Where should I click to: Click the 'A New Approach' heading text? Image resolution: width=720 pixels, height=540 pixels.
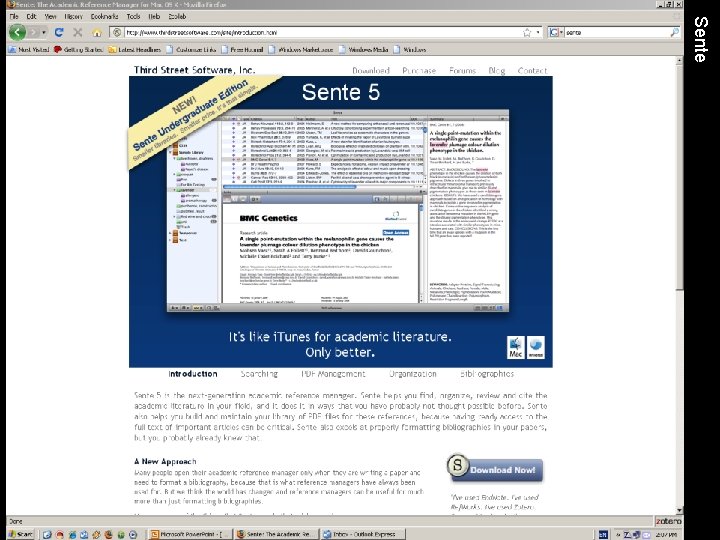click(165, 461)
